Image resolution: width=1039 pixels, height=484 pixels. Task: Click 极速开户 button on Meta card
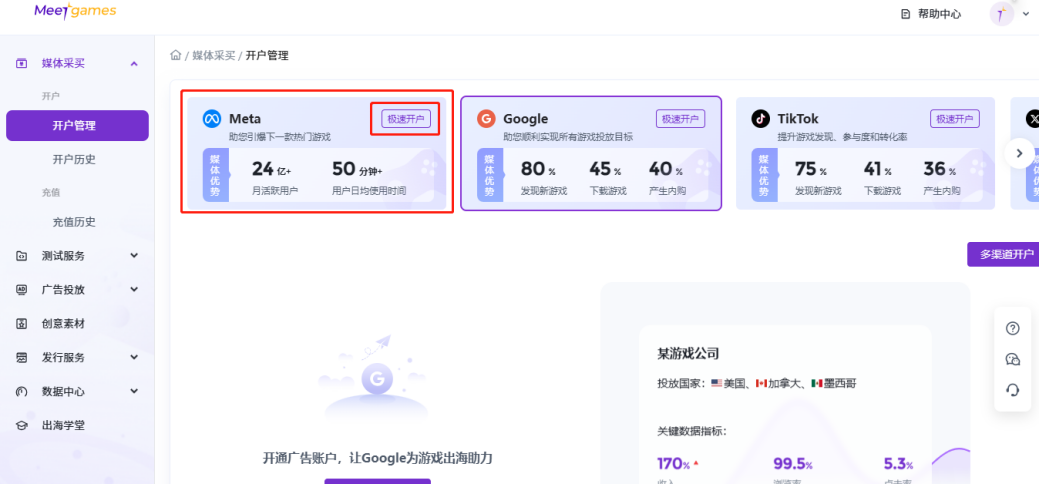coord(405,119)
